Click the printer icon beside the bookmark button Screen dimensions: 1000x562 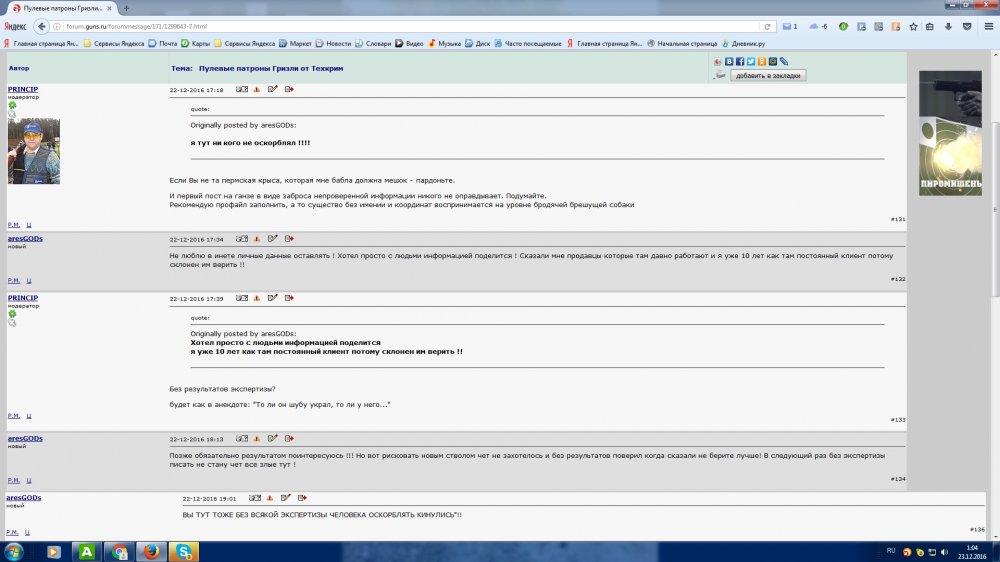point(719,75)
